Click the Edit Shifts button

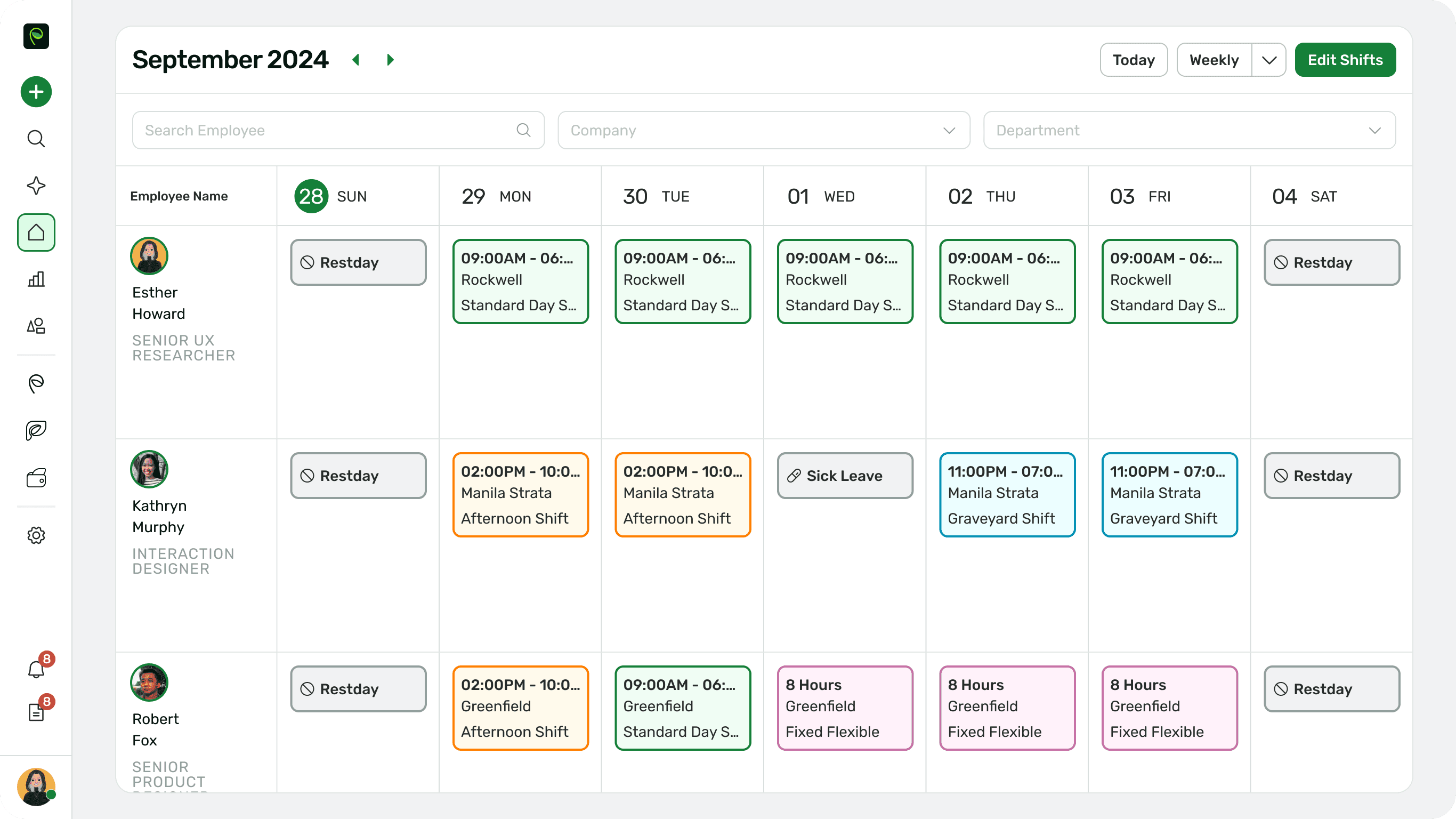coord(1345,60)
